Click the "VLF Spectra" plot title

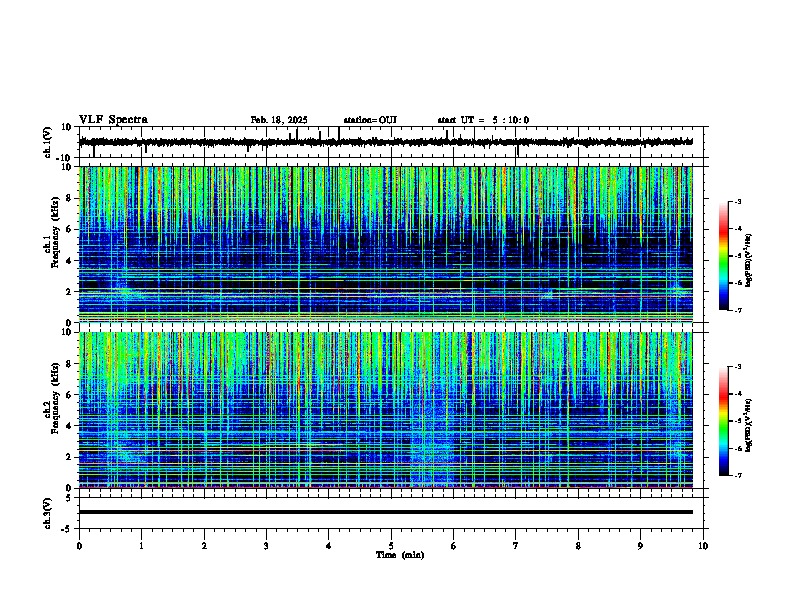[113, 120]
